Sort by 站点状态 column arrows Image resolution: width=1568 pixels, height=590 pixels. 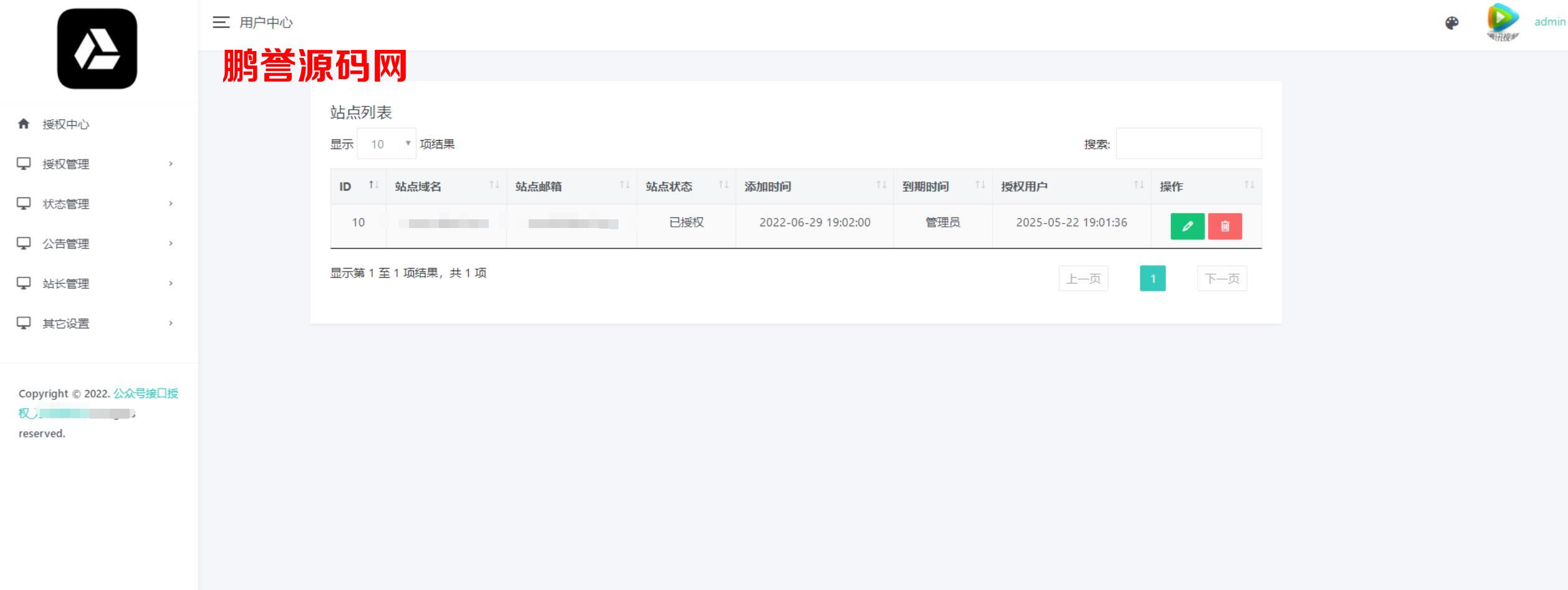(x=724, y=185)
